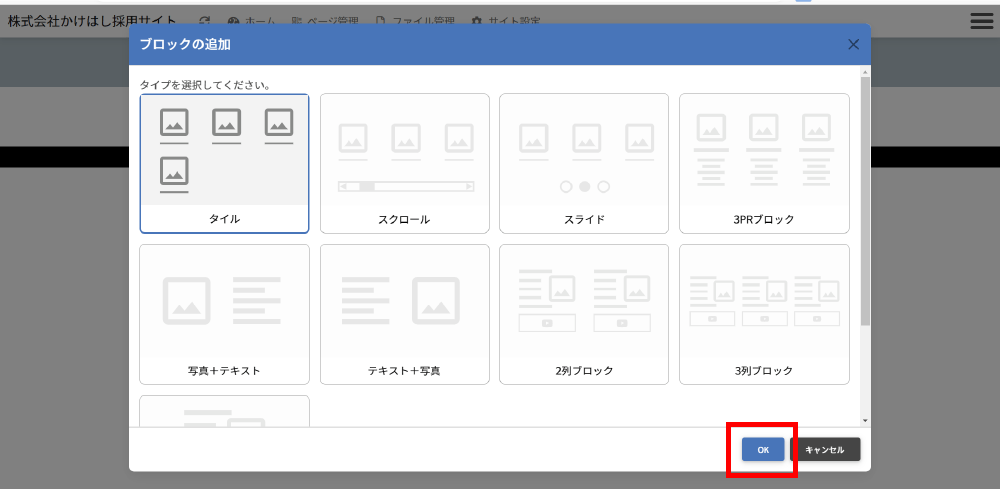1000x489 pixels.
Task: Choose the スクロール block type
Action: coord(404,164)
